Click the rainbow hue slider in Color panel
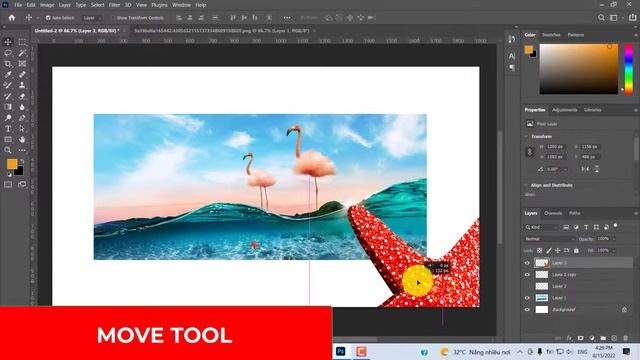The image size is (640, 360). coord(629,69)
